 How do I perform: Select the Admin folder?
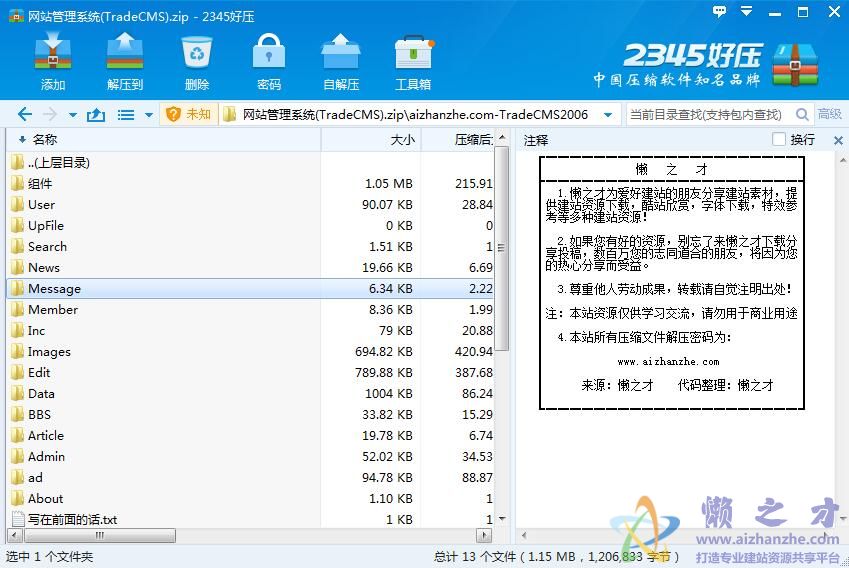point(250,456)
